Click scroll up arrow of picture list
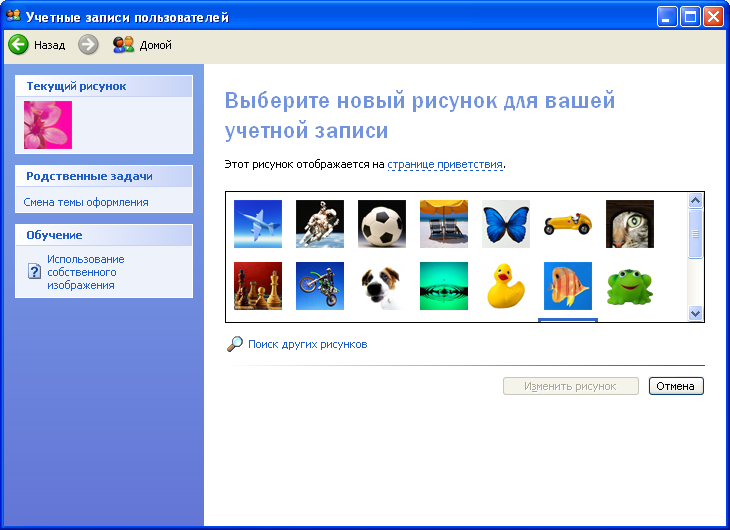The width and height of the screenshot is (730, 530). coord(696,201)
